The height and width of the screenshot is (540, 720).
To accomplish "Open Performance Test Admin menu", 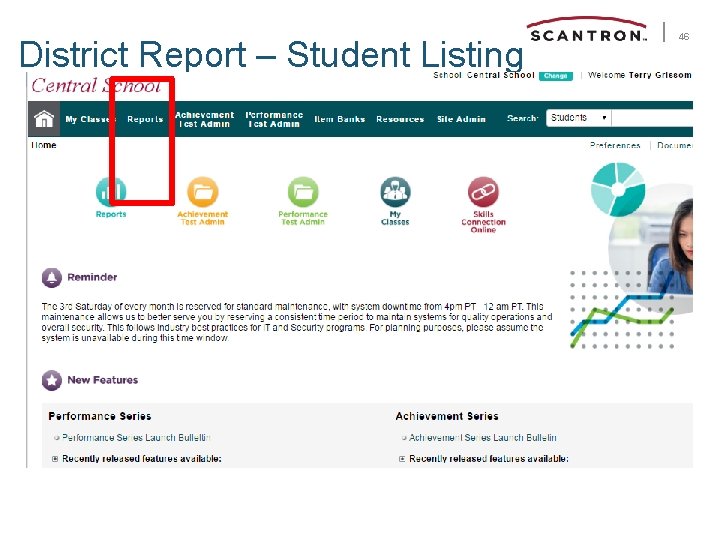I will click(274, 119).
